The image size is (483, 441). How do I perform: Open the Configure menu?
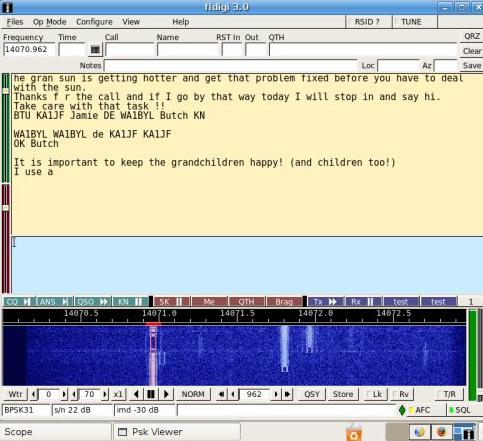[94, 22]
